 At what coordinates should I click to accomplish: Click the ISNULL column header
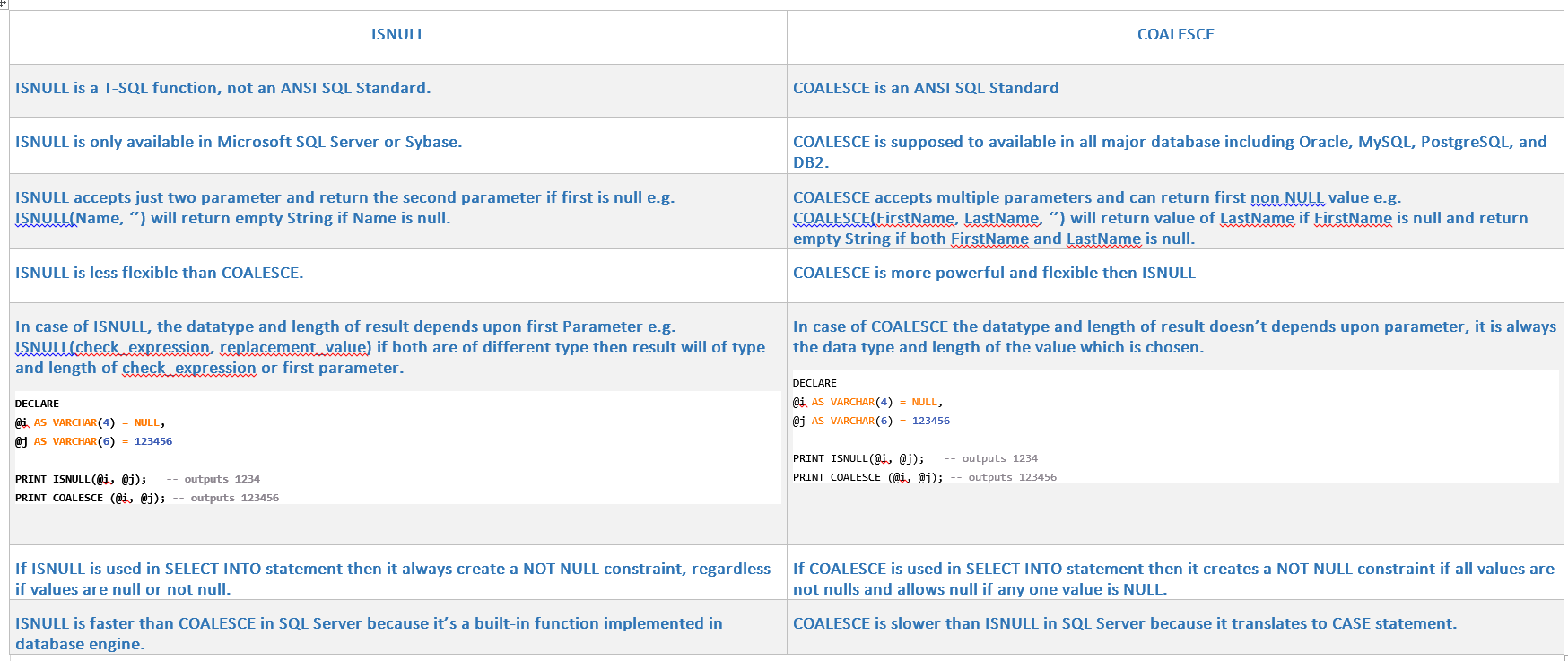pos(397,34)
